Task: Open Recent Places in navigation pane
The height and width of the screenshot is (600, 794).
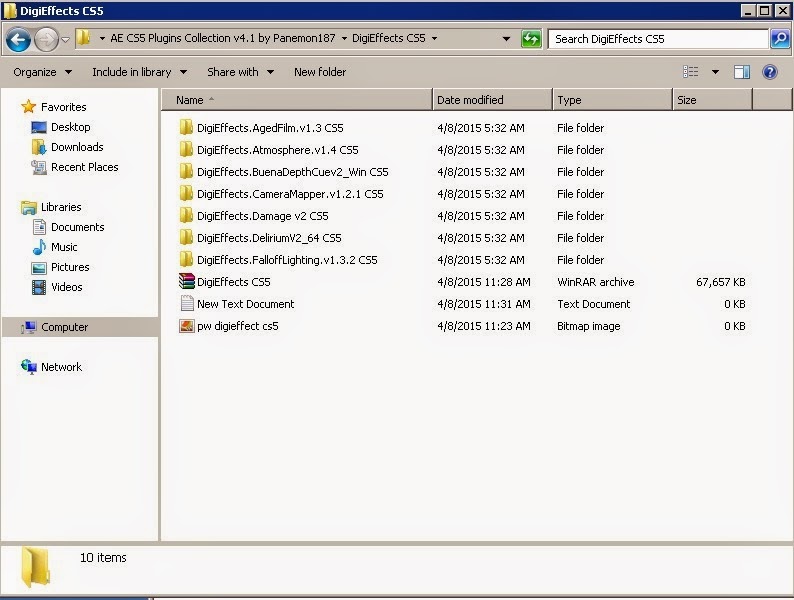Action: pyautogui.click(x=85, y=167)
